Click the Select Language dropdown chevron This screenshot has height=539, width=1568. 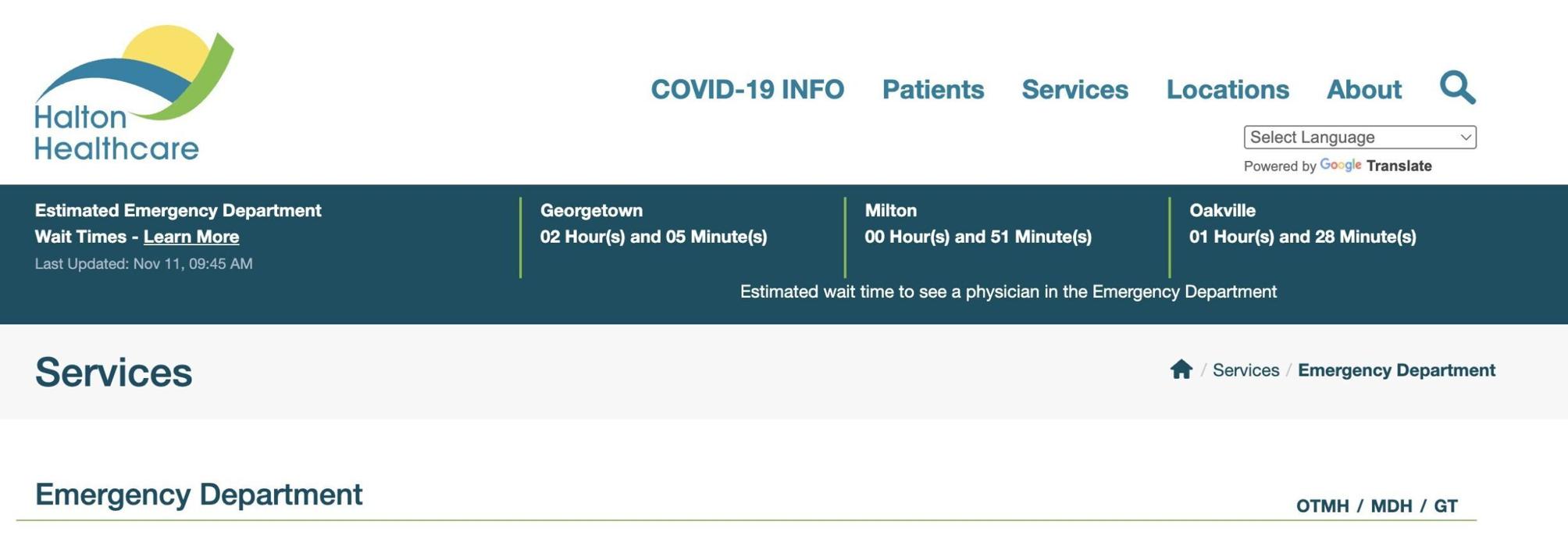(x=1466, y=136)
